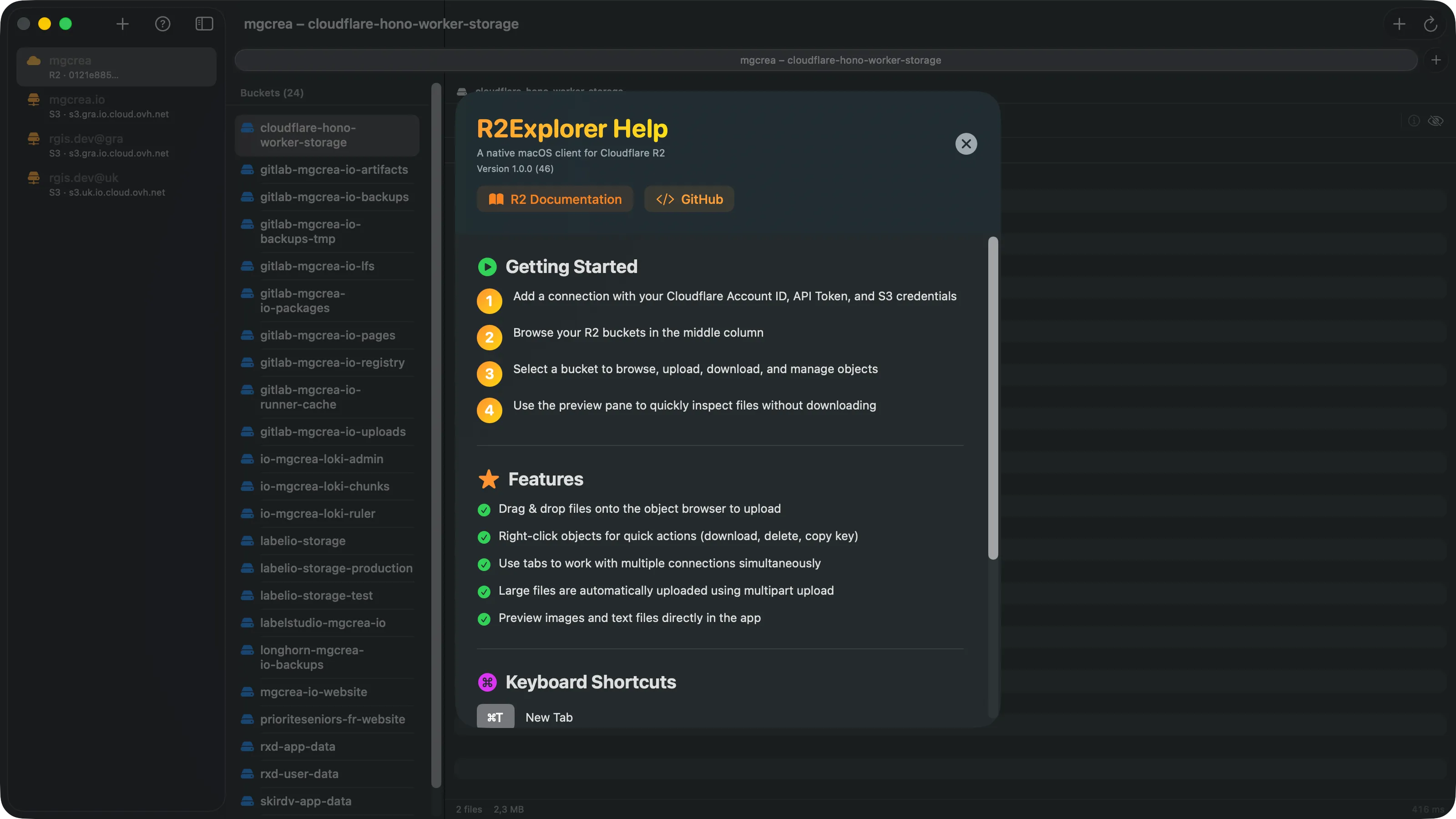This screenshot has width=1456, height=819.
Task: Open the gitlab-mgcrea-io-artifacts bucket
Action: [334, 170]
